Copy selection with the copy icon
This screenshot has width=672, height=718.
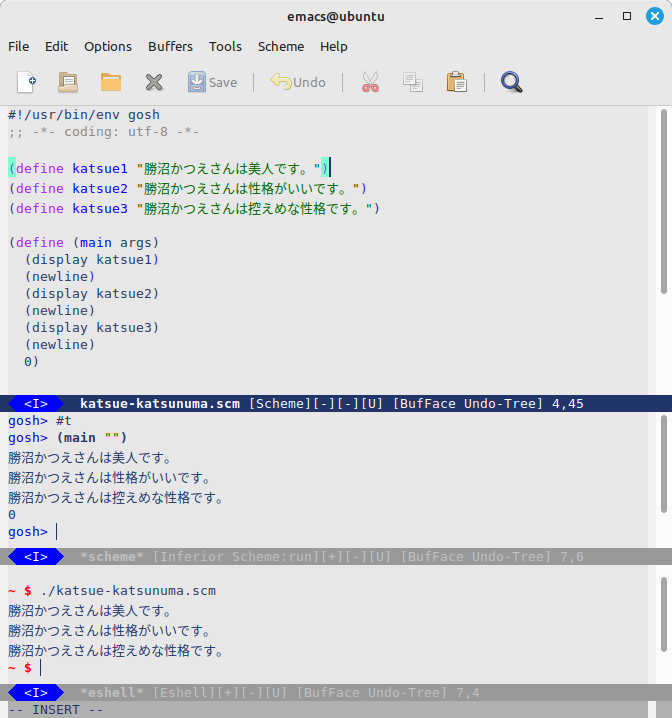[x=413, y=82]
